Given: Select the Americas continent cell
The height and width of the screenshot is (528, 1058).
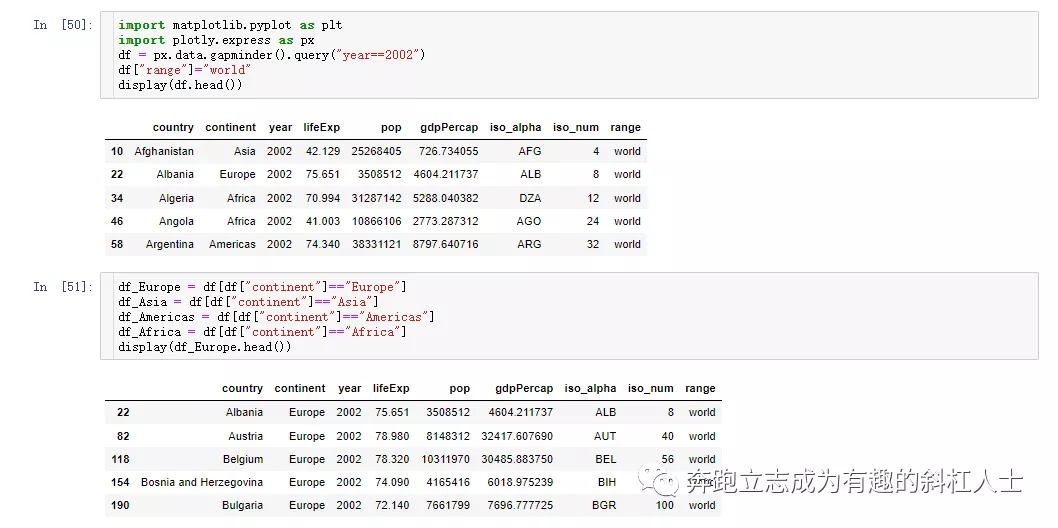Looking at the screenshot, I should (x=232, y=244).
